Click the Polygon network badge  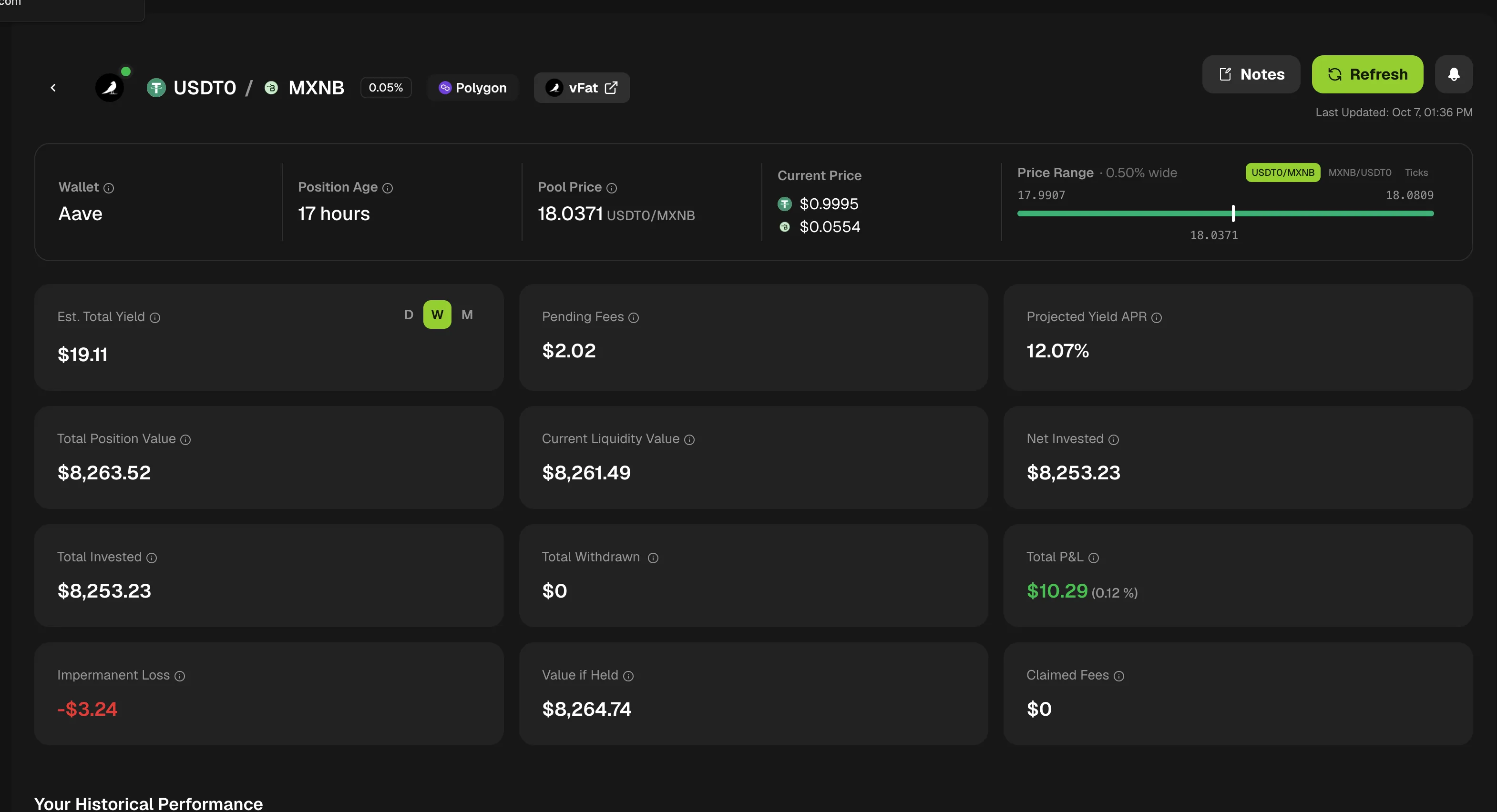(472, 88)
